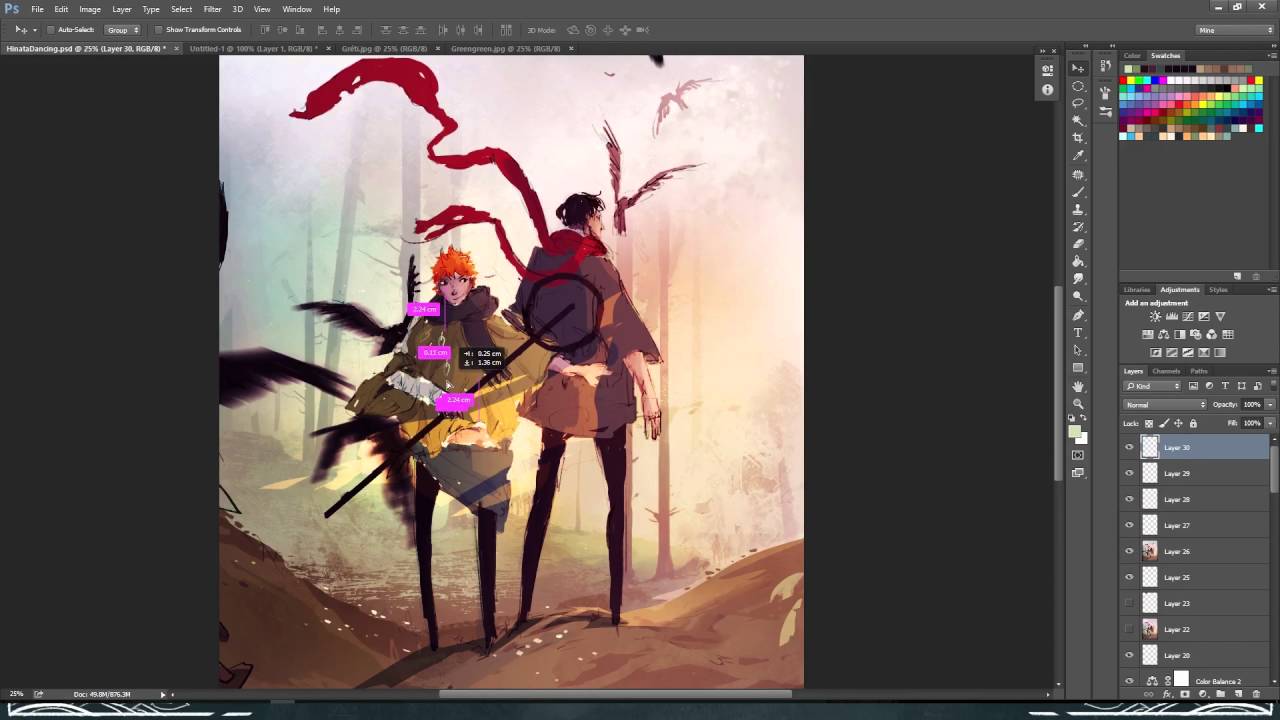Screen dimensions: 1280x720
Task: Open the Styles panel tab
Action: pos(1218,290)
